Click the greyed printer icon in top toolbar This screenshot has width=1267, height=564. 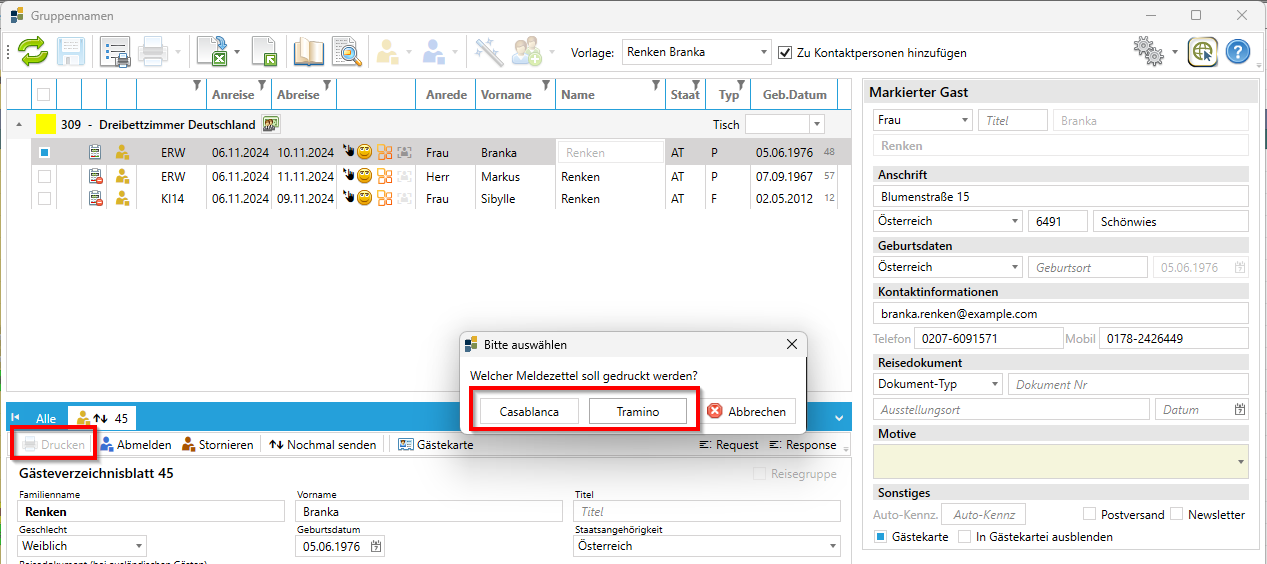point(153,52)
